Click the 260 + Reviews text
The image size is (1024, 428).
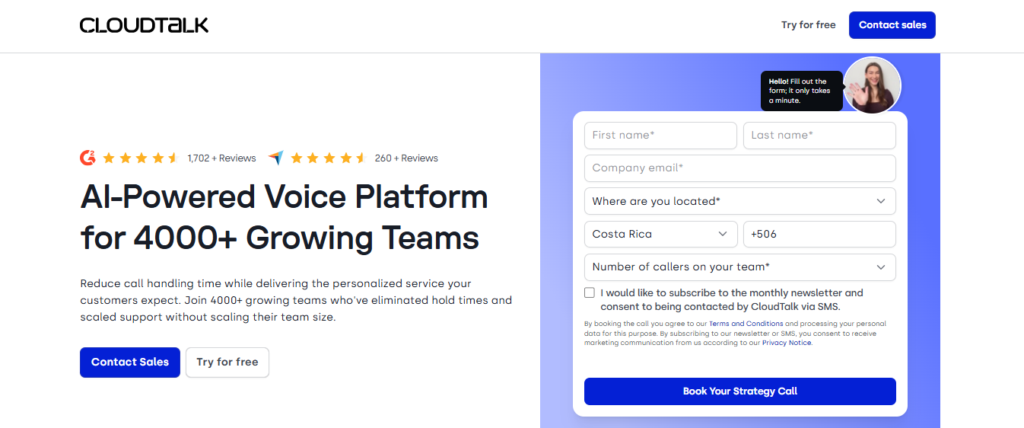406,158
